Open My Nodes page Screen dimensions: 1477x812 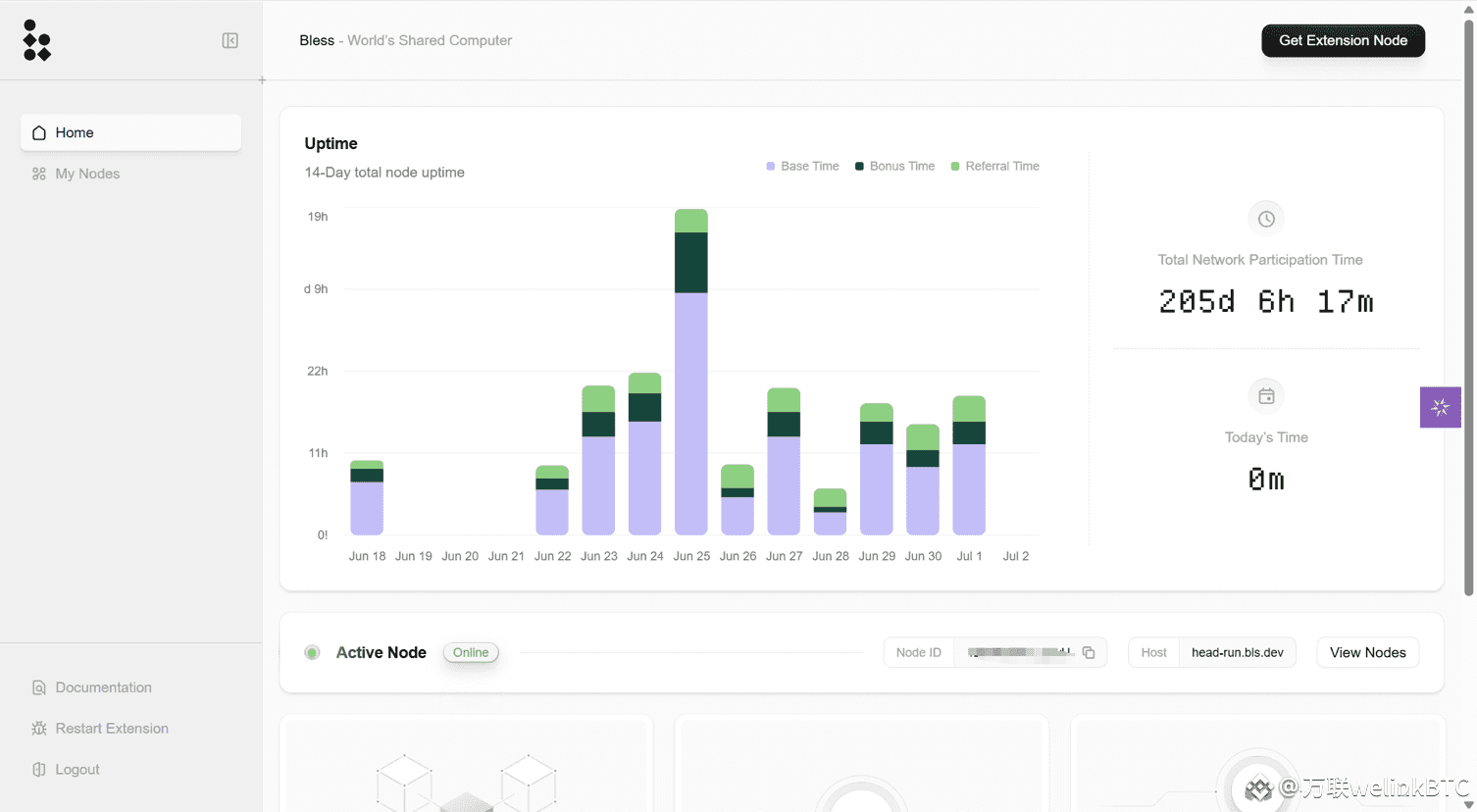click(x=87, y=174)
